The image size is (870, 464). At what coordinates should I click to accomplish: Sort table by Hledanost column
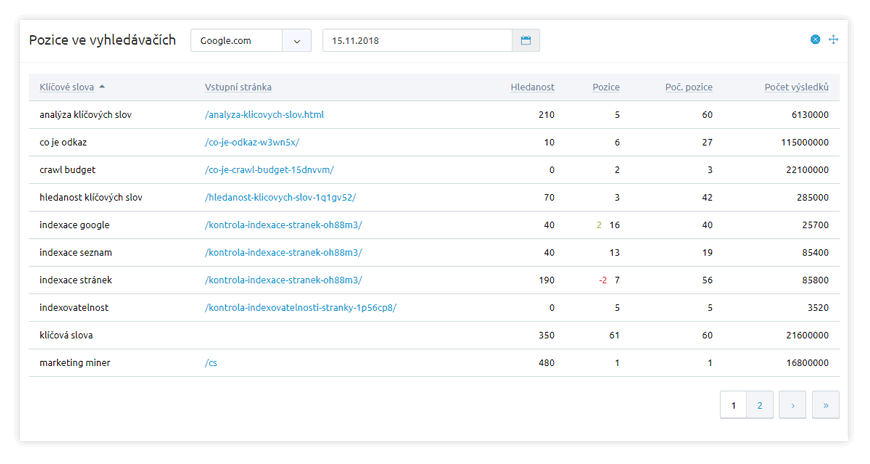tap(531, 87)
